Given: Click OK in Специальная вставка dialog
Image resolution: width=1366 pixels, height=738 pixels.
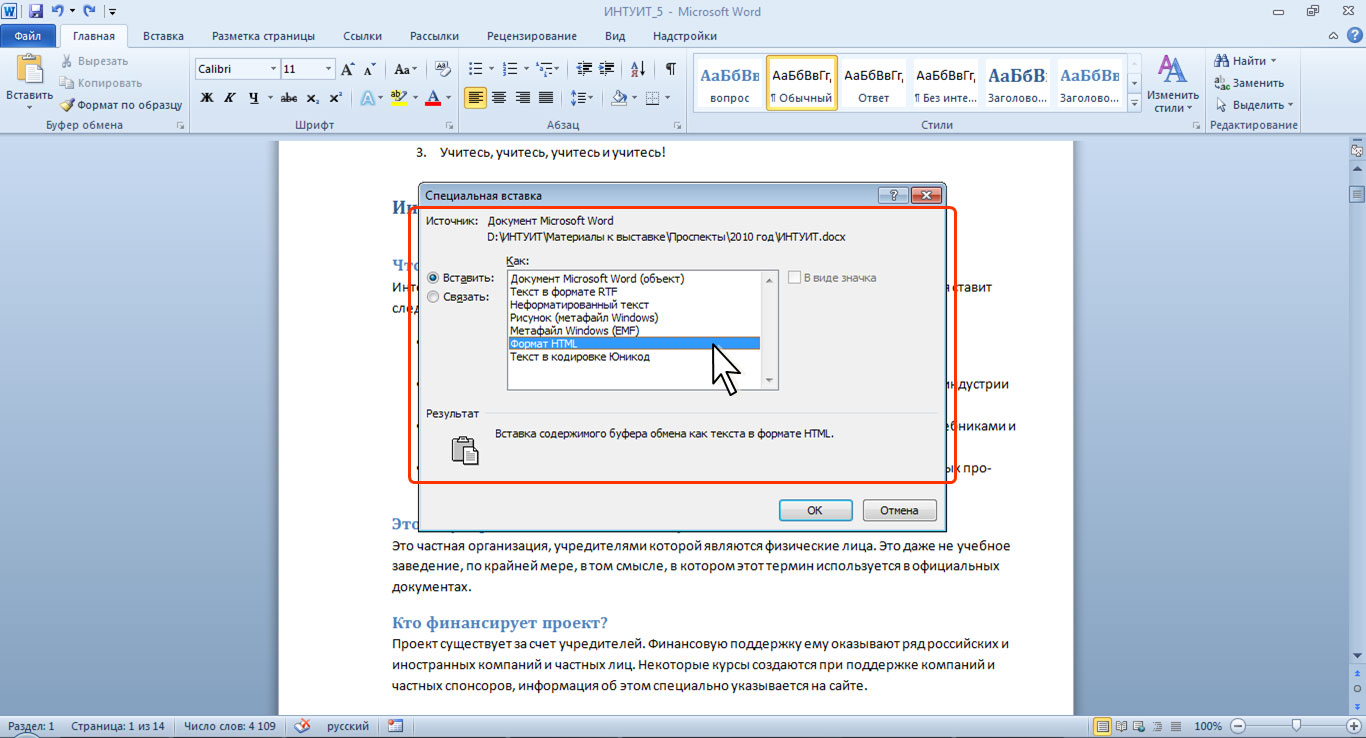Looking at the screenshot, I should [x=815, y=510].
